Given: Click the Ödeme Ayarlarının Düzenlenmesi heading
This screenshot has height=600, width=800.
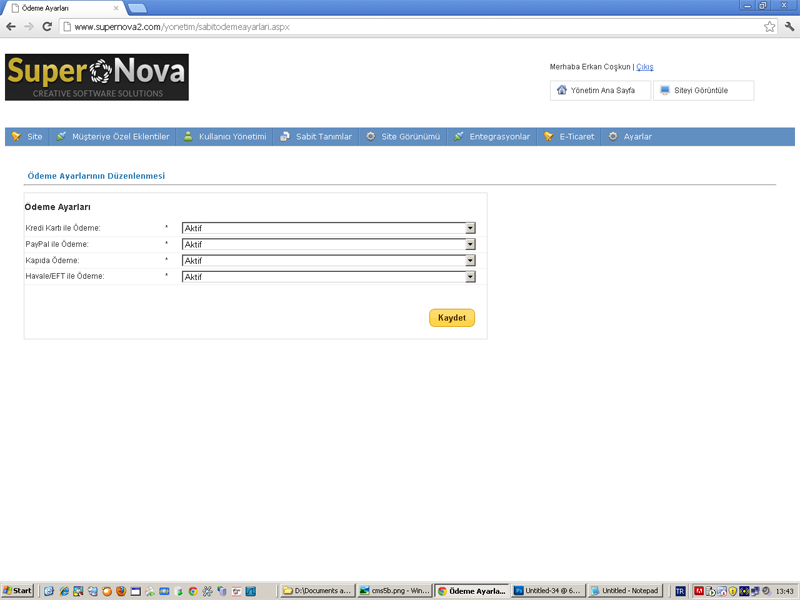Looking at the screenshot, I should [x=96, y=176].
